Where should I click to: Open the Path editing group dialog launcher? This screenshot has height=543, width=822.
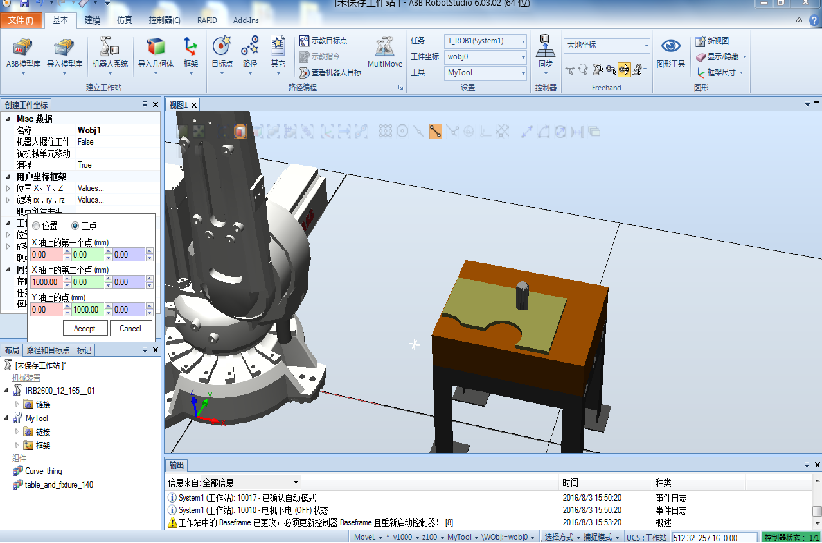401,88
